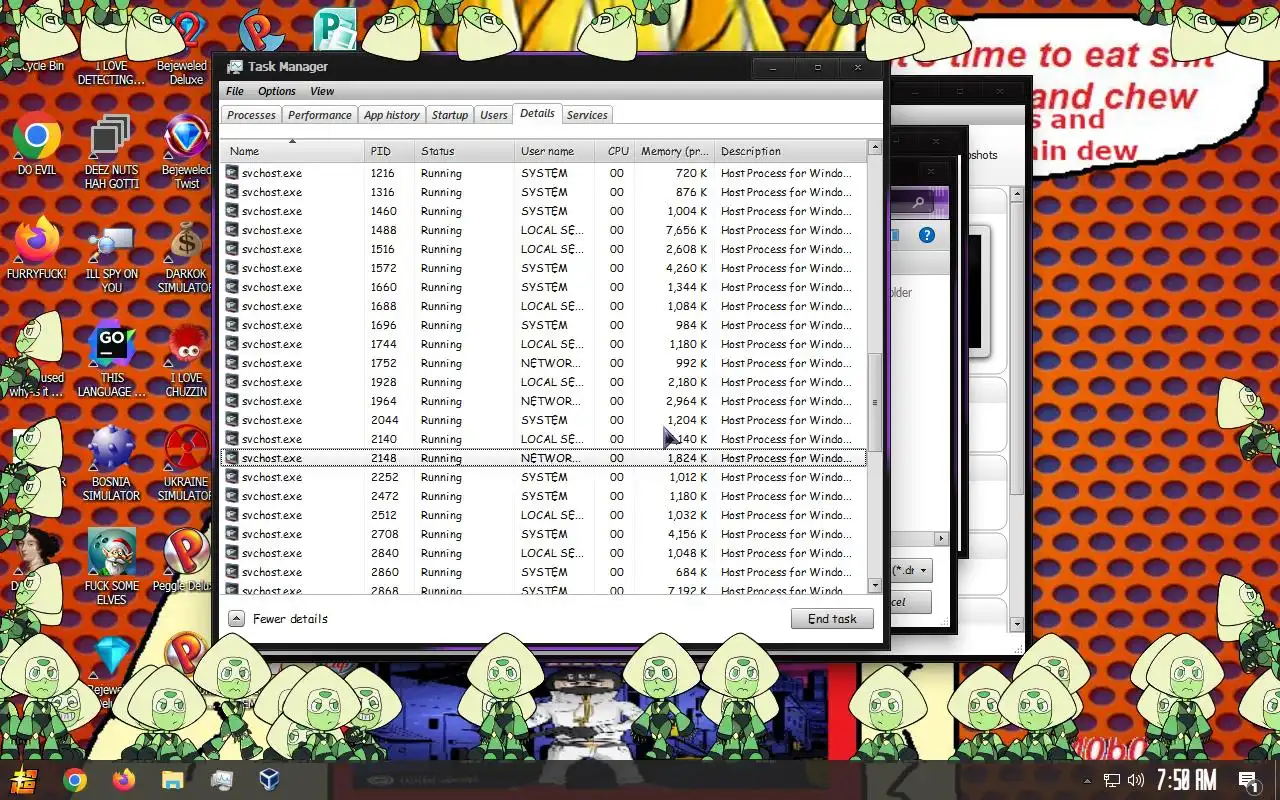
Task: Click the blue help icon in background window
Action: (927, 236)
